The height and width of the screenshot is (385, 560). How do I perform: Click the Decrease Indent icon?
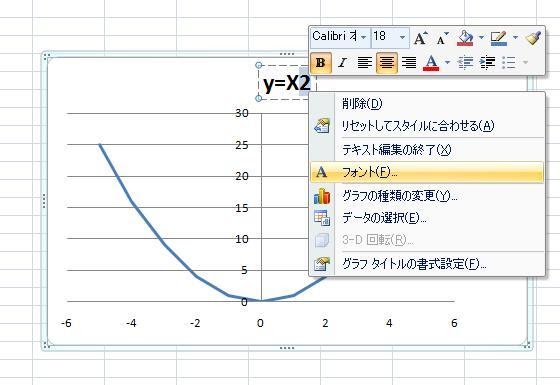[465, 63]
